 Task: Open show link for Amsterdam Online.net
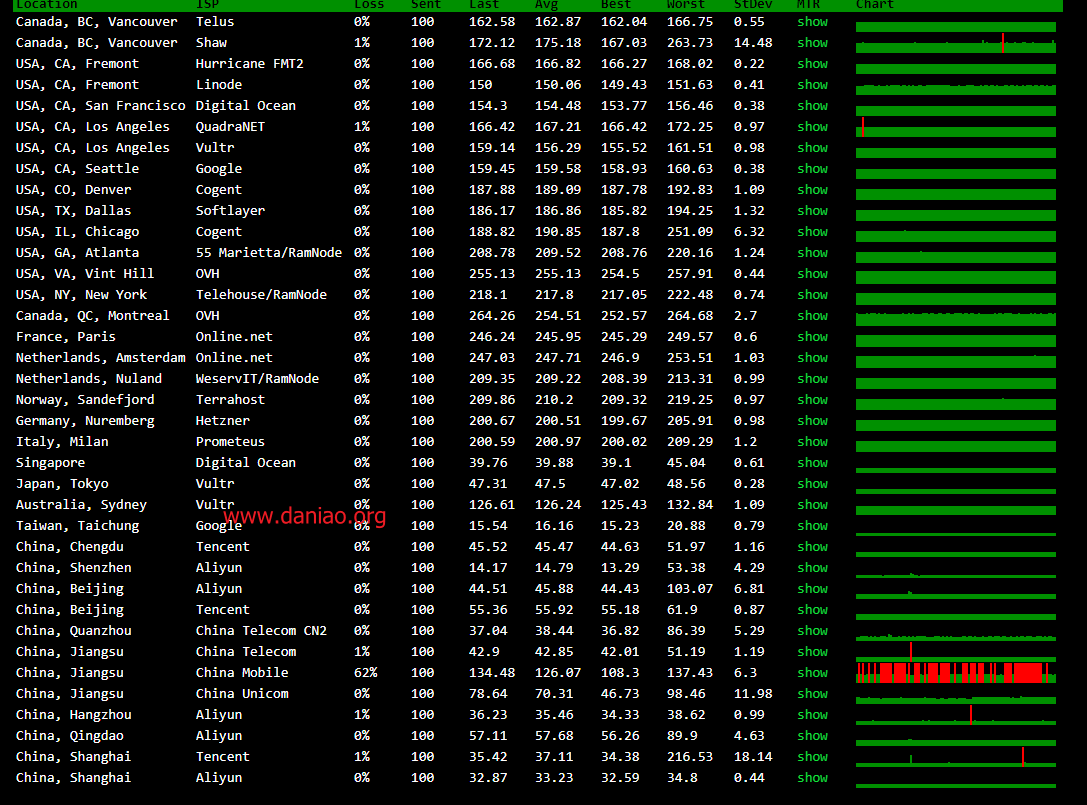[x=812, y=358]
